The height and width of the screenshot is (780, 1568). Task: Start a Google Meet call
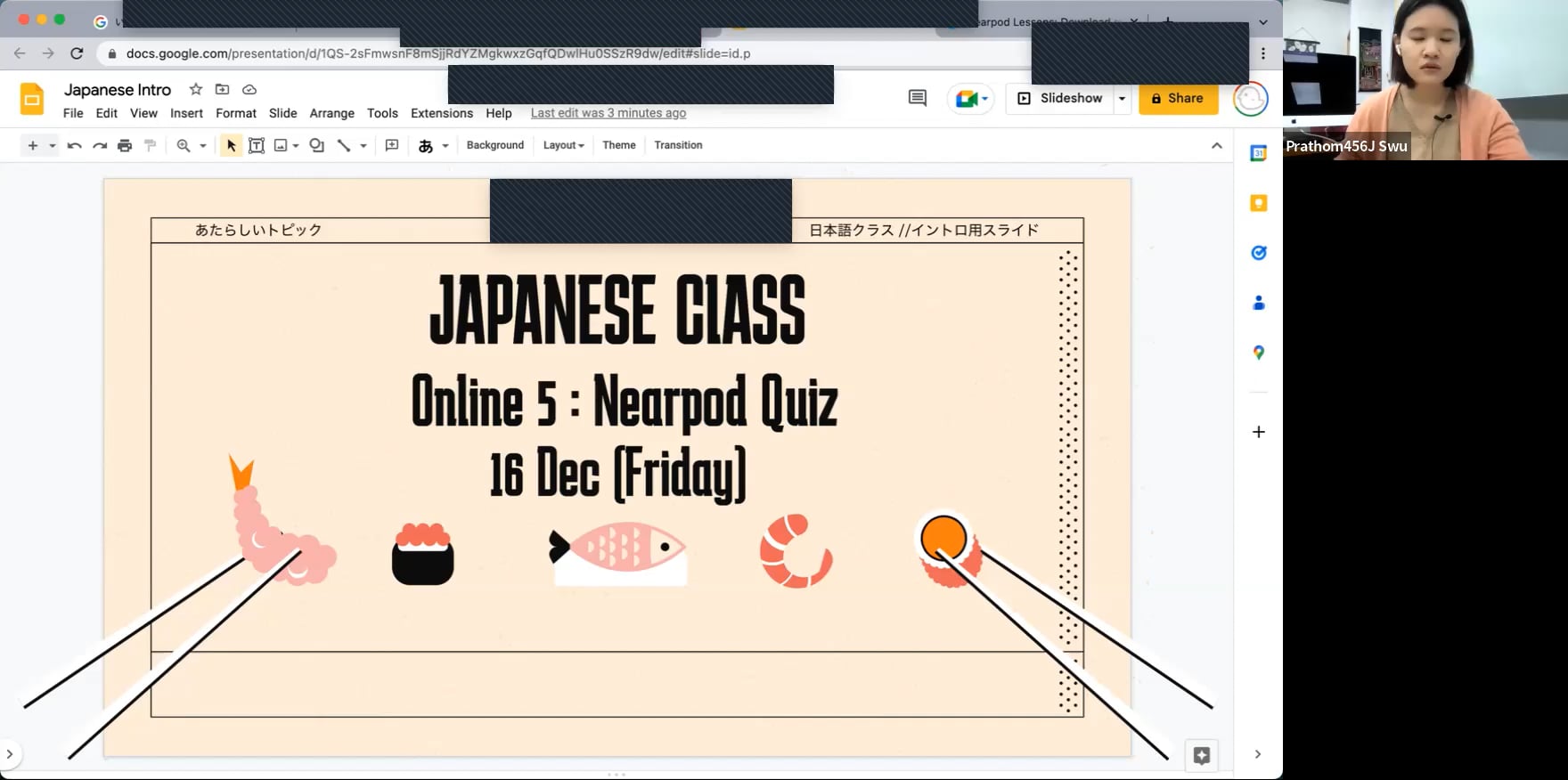(x=971, y=98)
